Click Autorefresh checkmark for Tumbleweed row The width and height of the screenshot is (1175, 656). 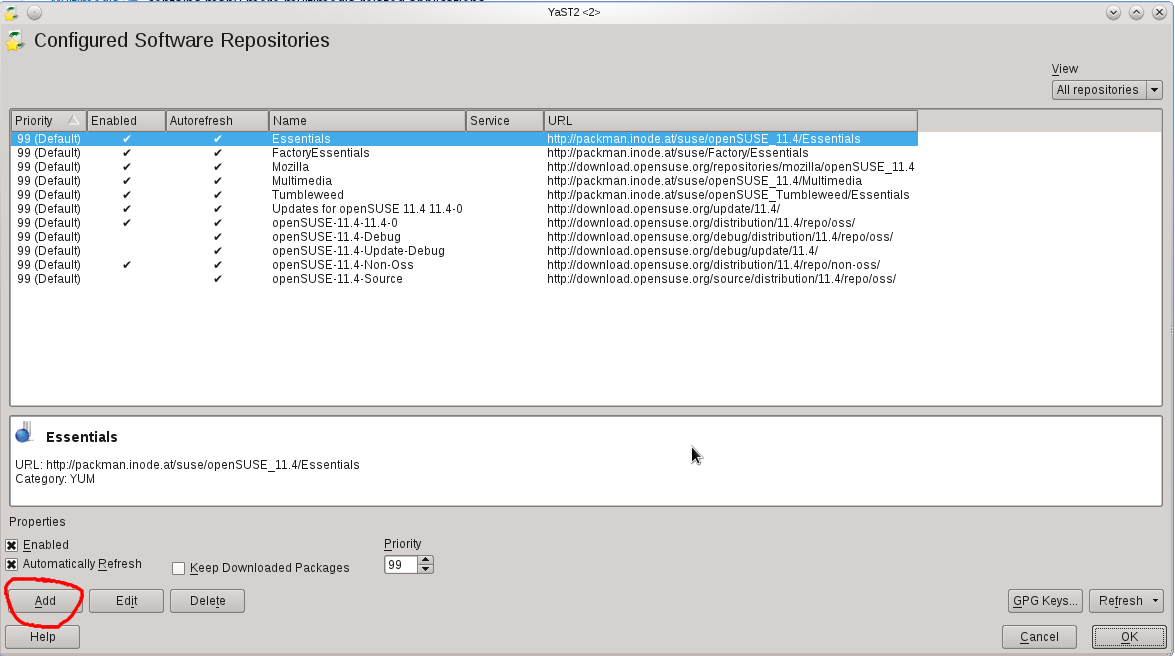point(217,195)
